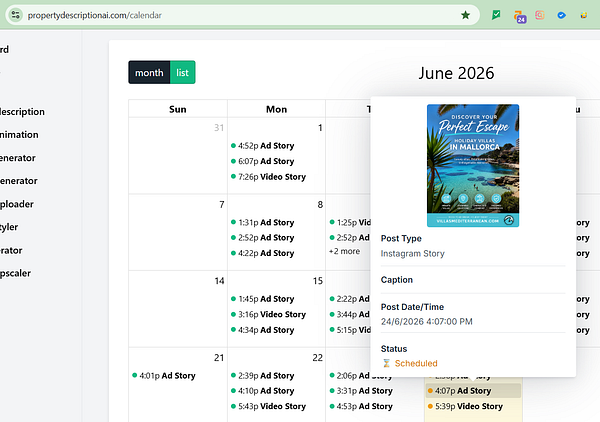This screenshot has width=600, height=422.
Task: Open the green checkmark flag extension
Action: (496, 15)
